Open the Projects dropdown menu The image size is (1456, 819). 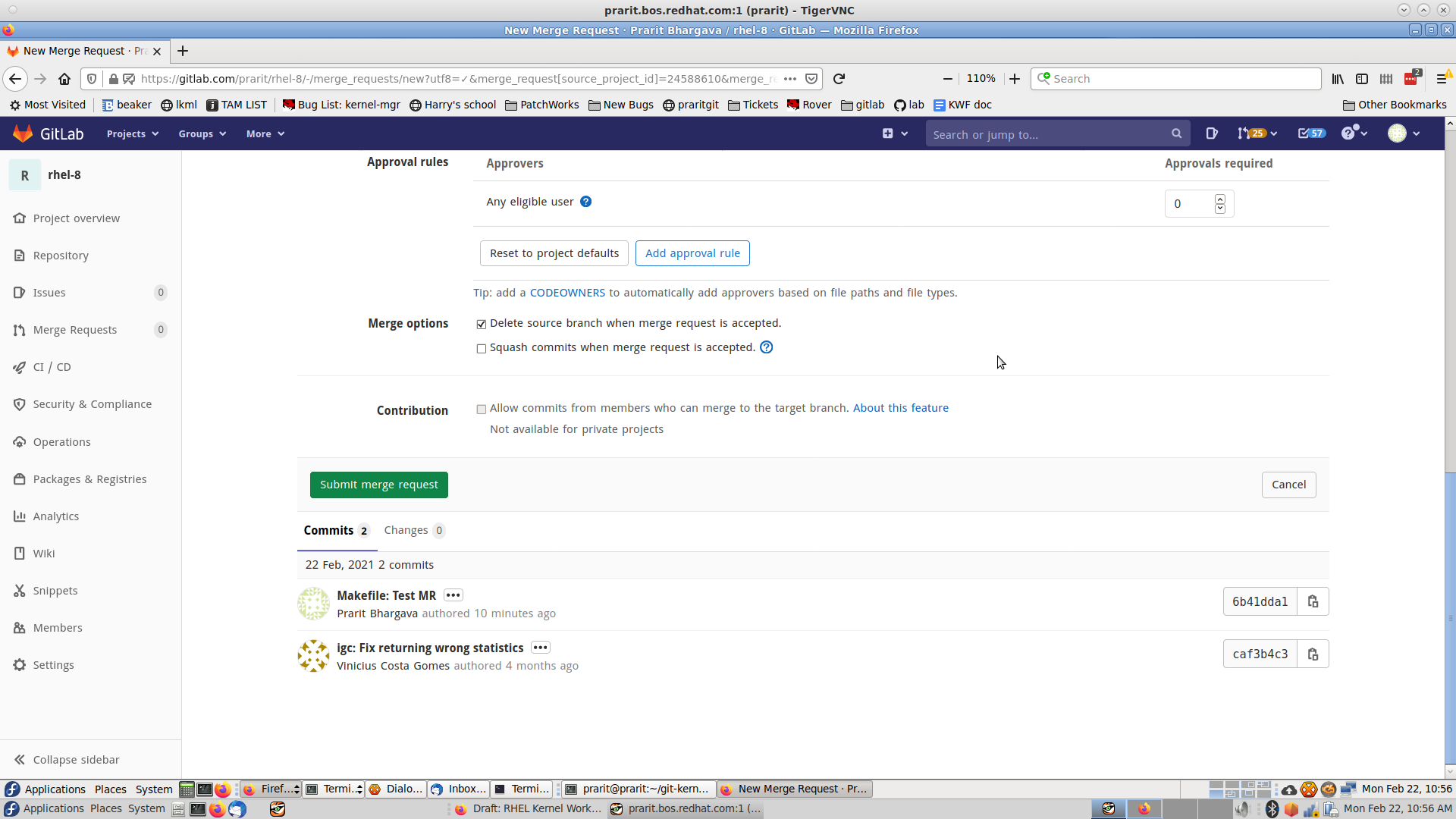(132, 133)
